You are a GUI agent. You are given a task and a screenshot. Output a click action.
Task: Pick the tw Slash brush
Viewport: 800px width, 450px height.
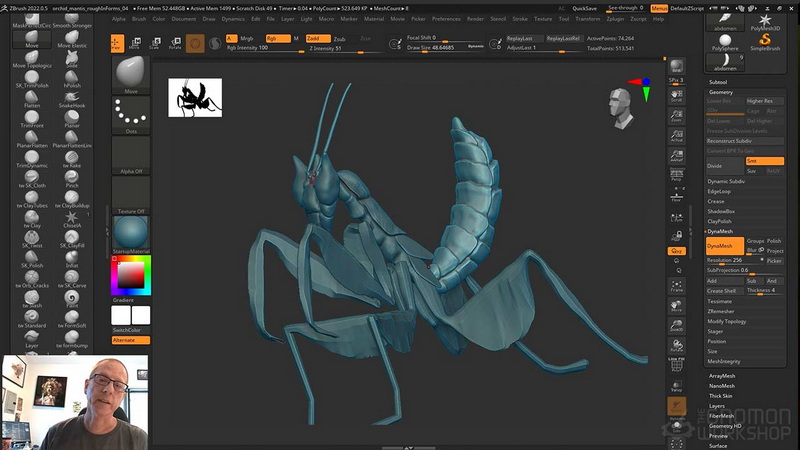(32, 299)
